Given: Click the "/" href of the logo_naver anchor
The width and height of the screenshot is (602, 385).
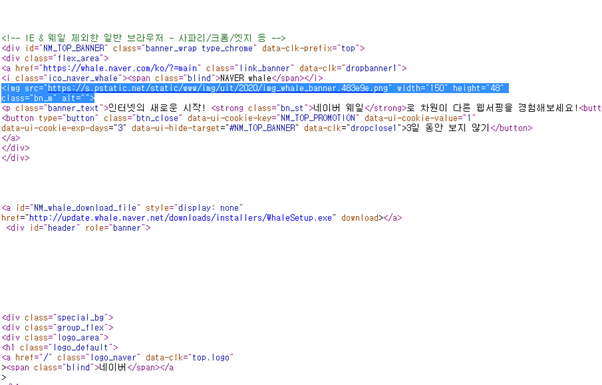Looking at the screenshot, I should coord(48,358).
